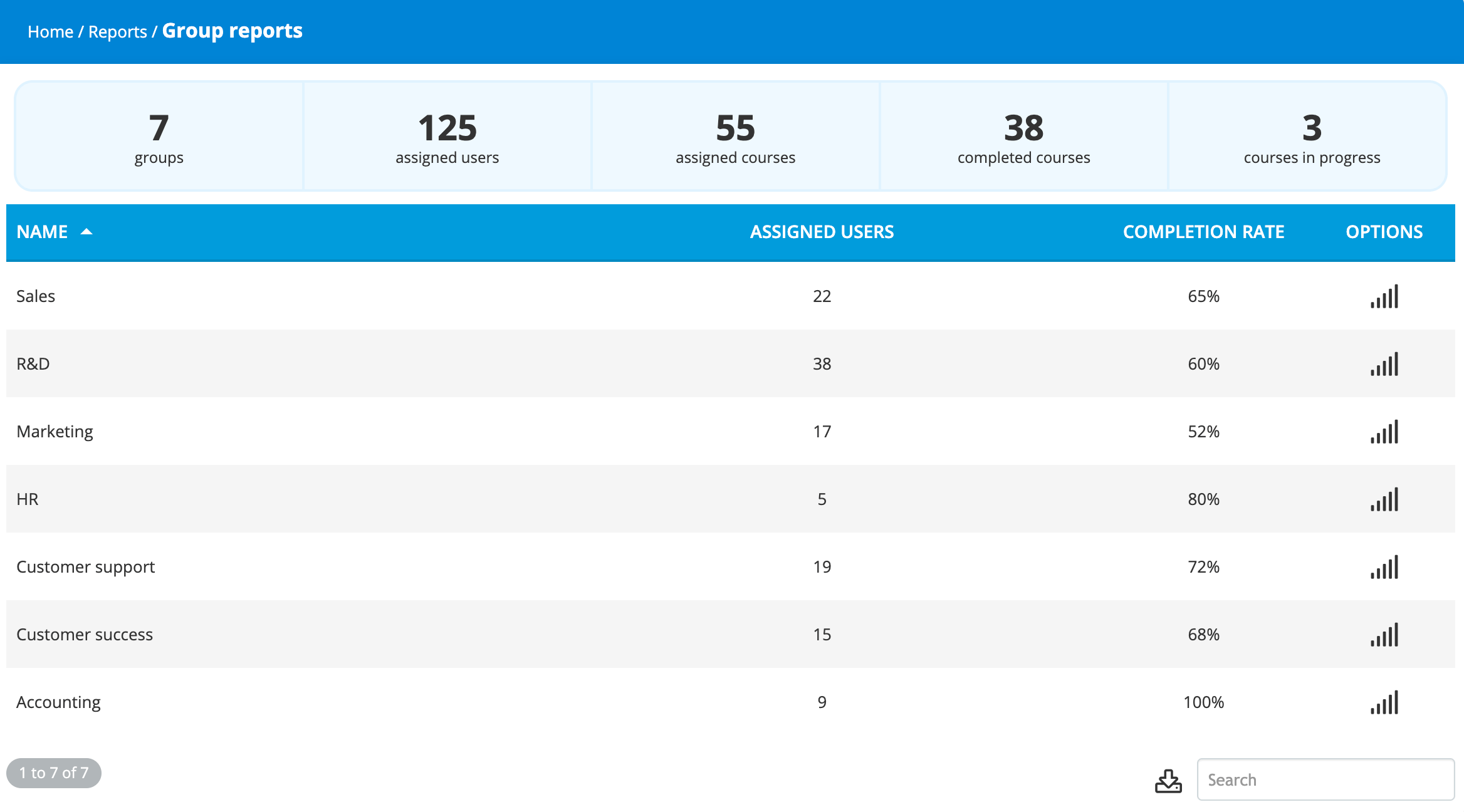Sort by NAME column header
This screenshot has width=1464, height=812.
pos(42,232)
